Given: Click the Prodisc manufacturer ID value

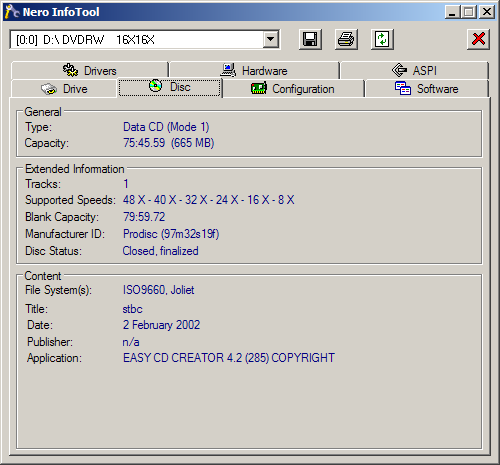Looking at the screenshot, I should click(x=171, y=234).
